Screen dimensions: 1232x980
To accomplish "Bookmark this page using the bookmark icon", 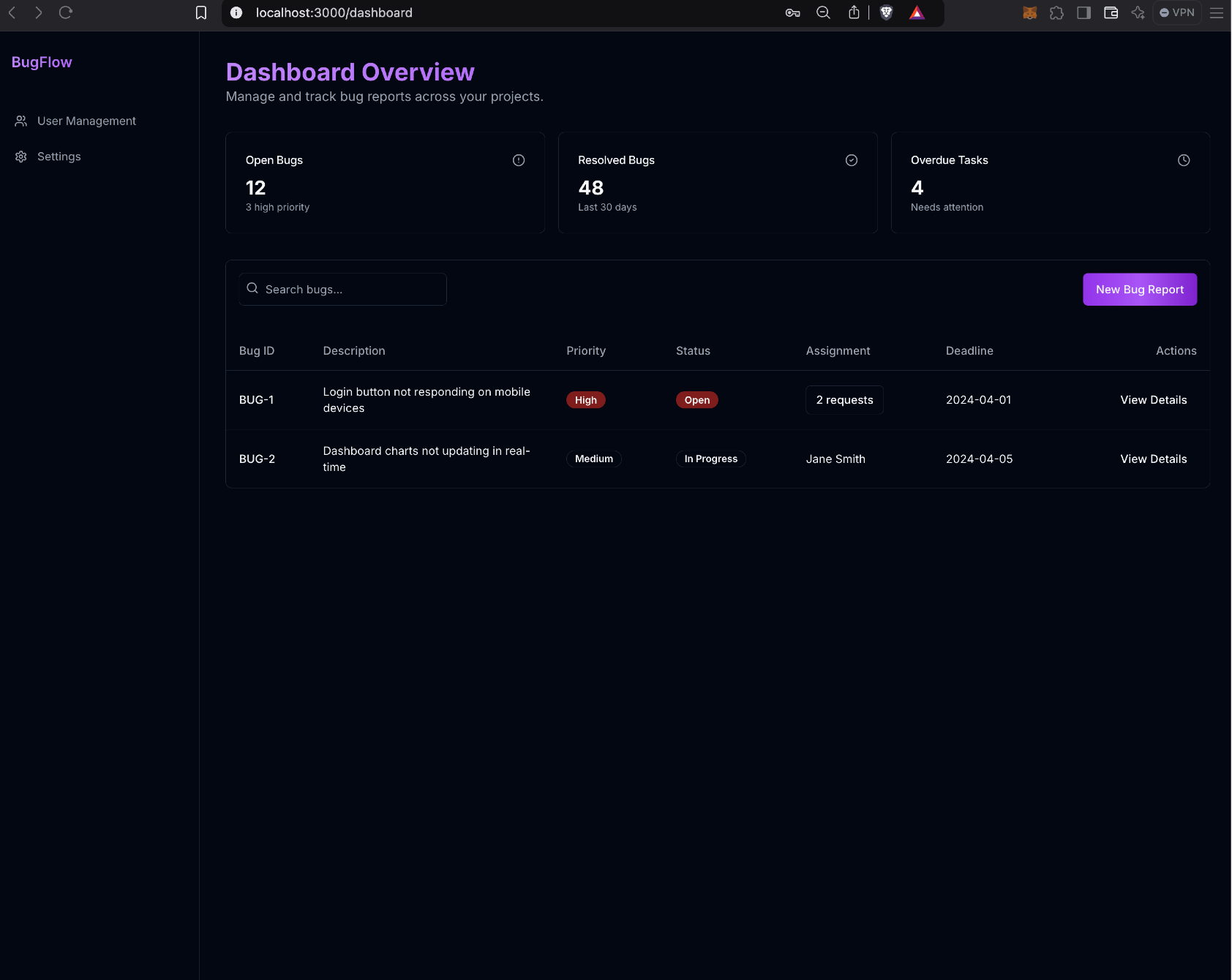I will click(x=201, y=12).
